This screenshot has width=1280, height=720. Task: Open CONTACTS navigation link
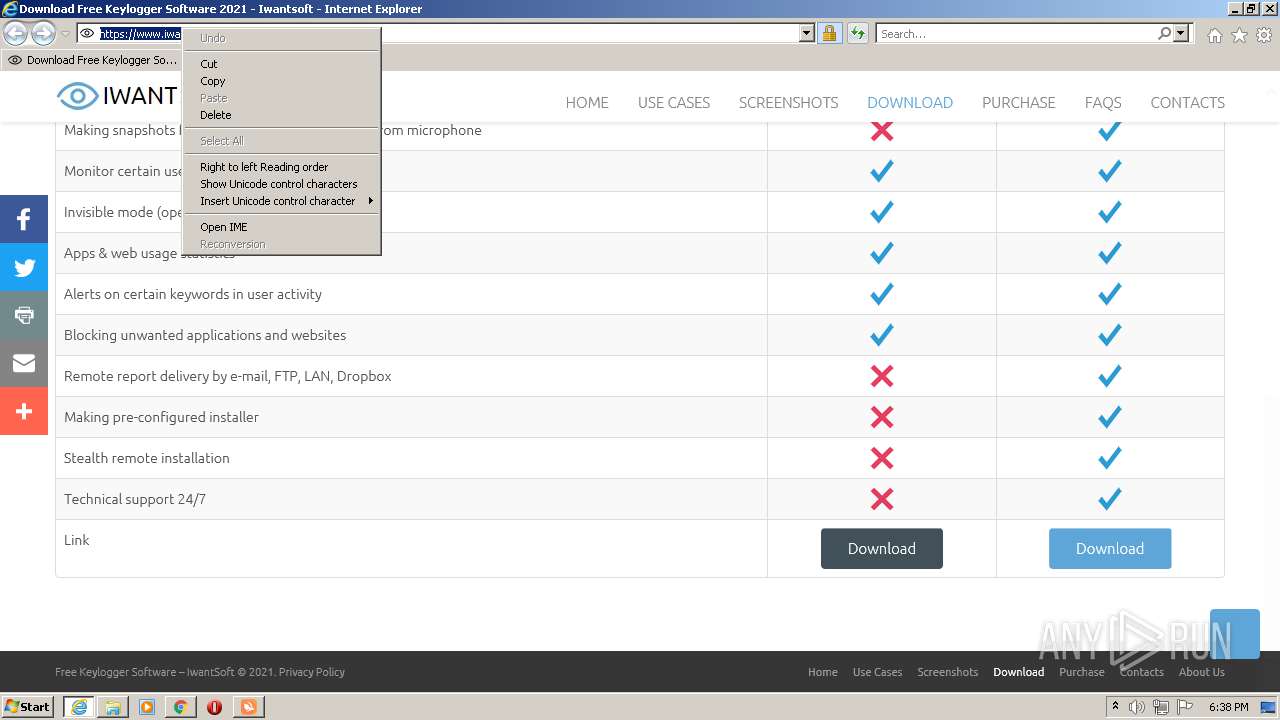pos(1187,102)
